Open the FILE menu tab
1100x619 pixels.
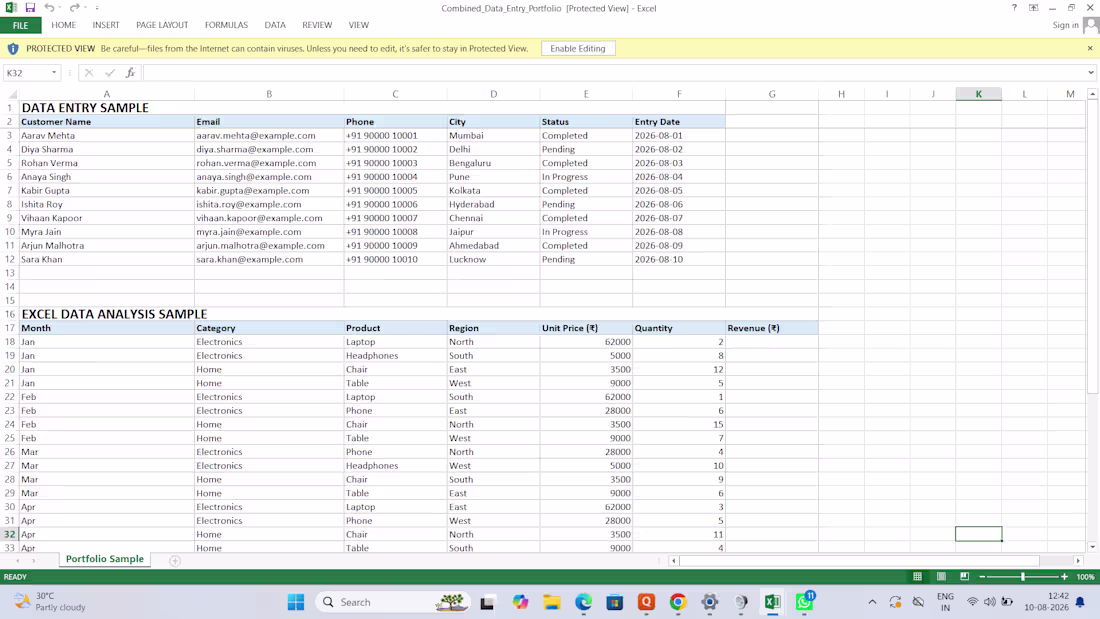(x=20, y=25)
